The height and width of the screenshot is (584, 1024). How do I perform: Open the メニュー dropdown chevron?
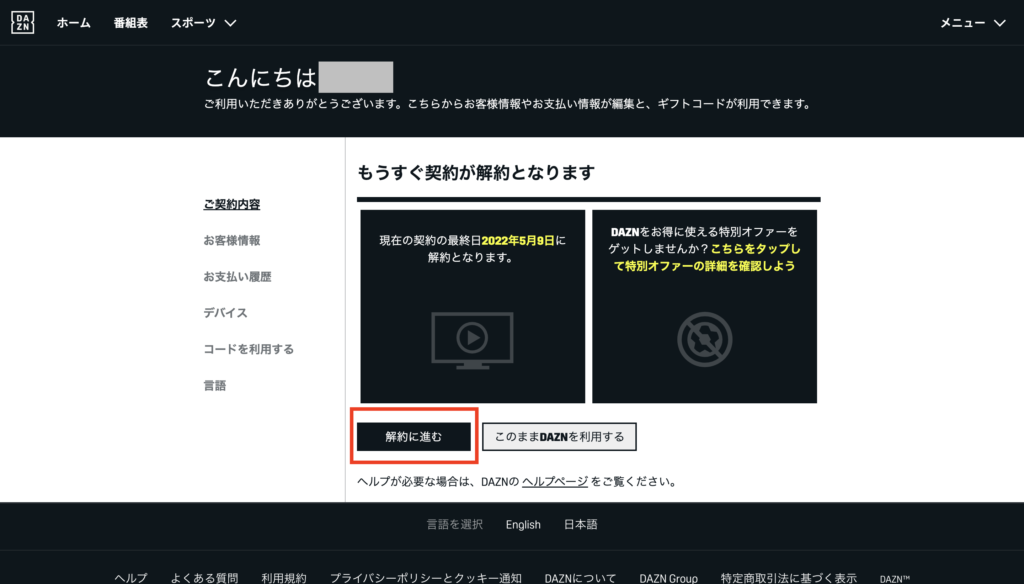click(x=1000, y=24)
